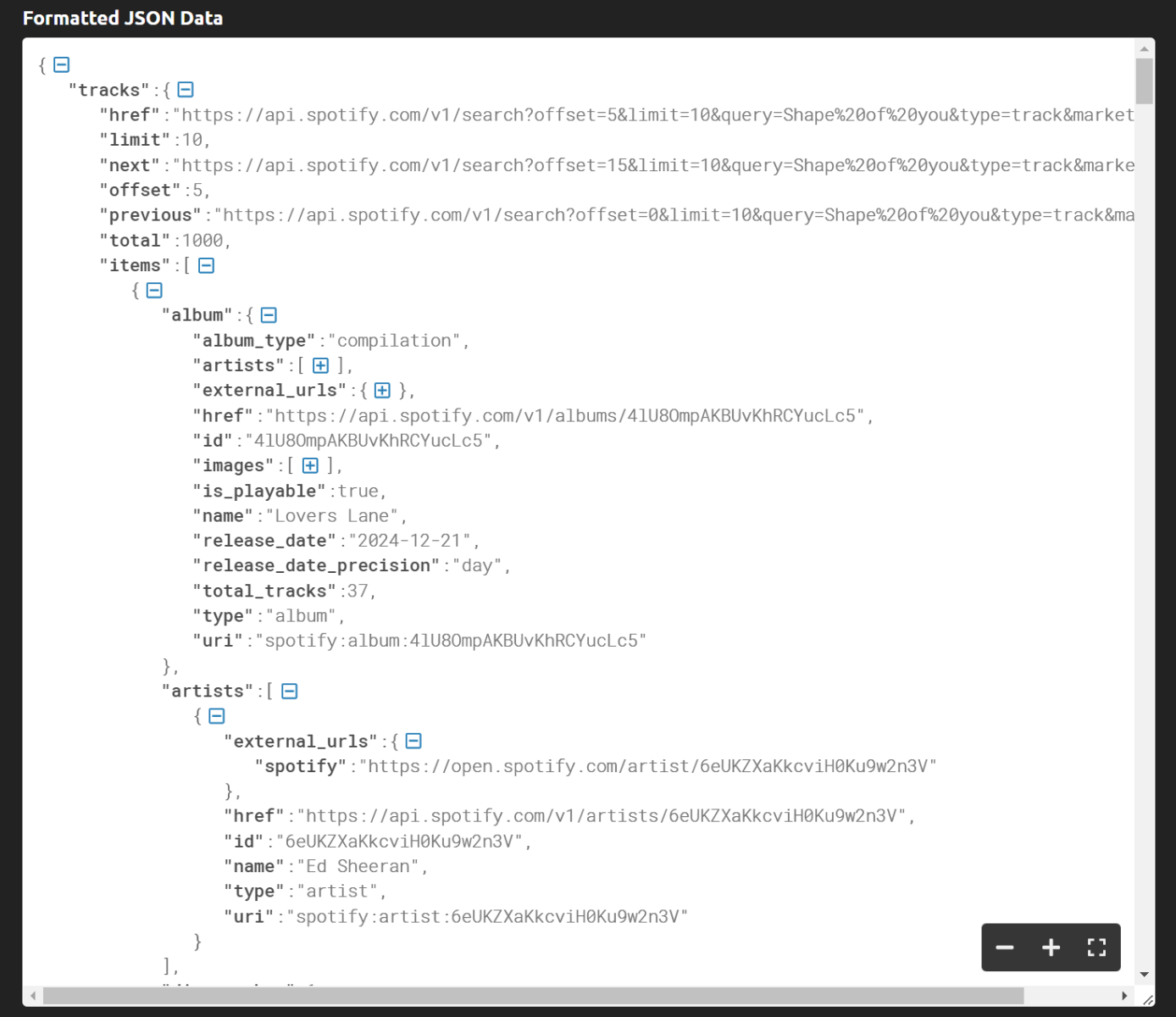Collapse the "items" array
The width and height of the screenshot is (1176, 1017).
pos(206,265)
